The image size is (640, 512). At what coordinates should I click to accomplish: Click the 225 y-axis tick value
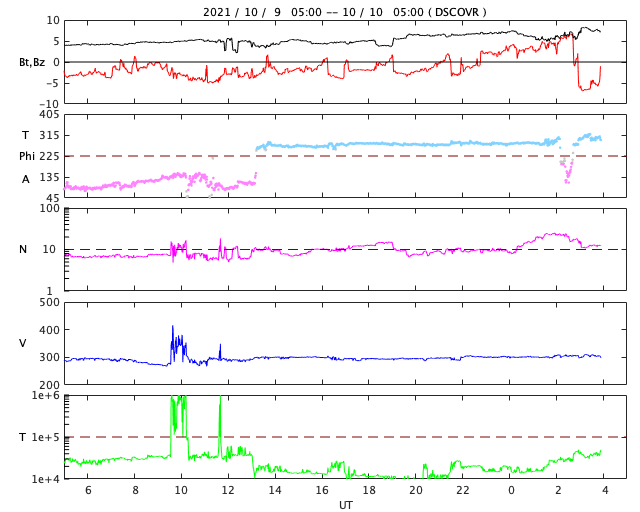pyautogui.click(x=49, y=156)
